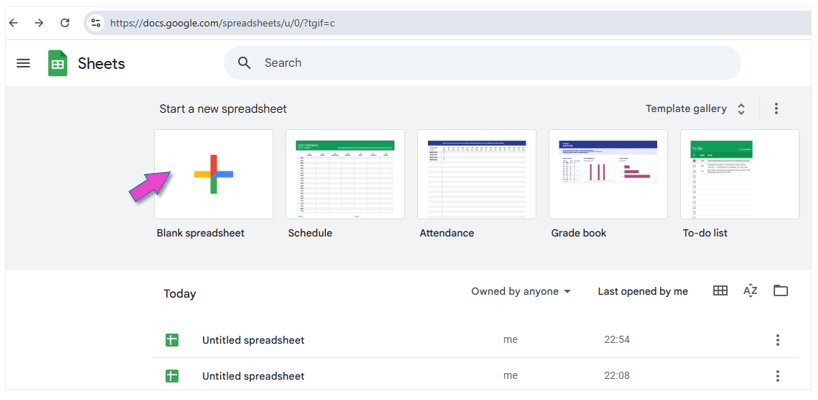
Task: Go back using browser back arrow
Action: coord(14,22)
